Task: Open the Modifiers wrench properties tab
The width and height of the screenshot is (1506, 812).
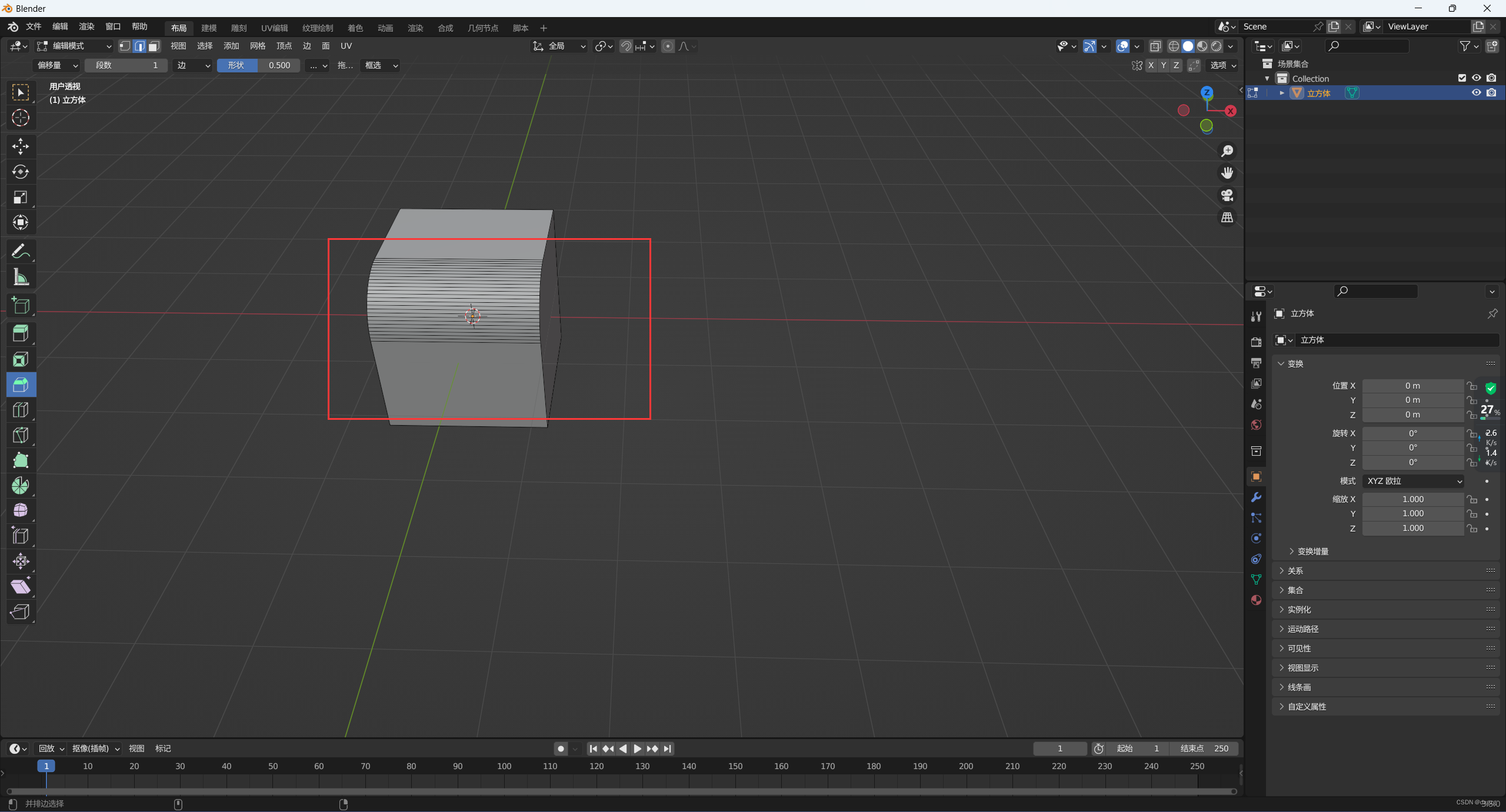Action: (x=1256, y=497)
